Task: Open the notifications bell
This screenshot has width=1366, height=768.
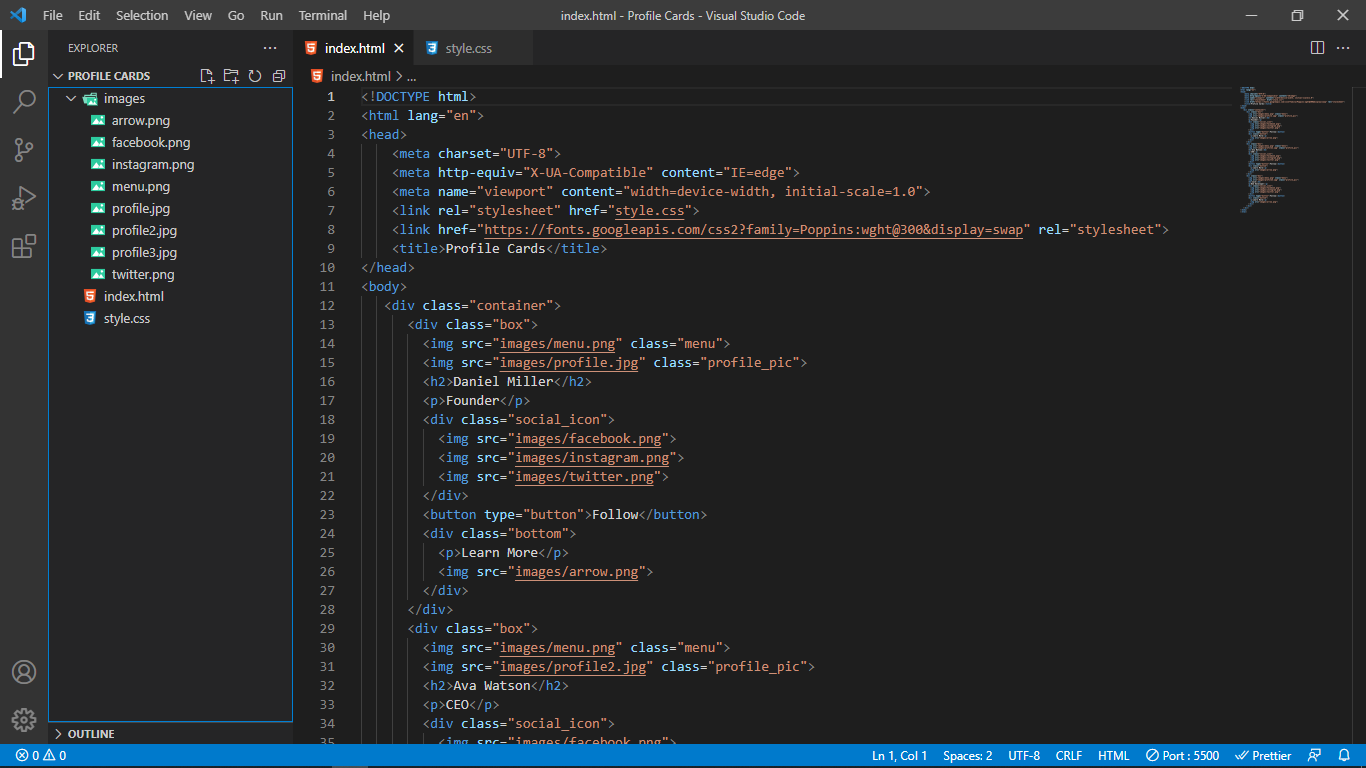Action: (x=1345, y=755)
